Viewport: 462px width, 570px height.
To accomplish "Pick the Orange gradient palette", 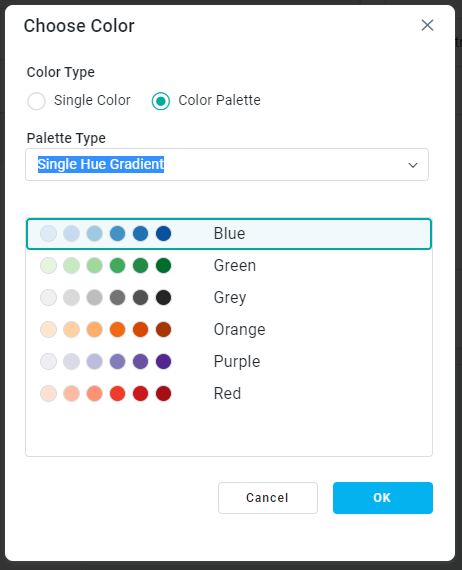I will [229, 330].
